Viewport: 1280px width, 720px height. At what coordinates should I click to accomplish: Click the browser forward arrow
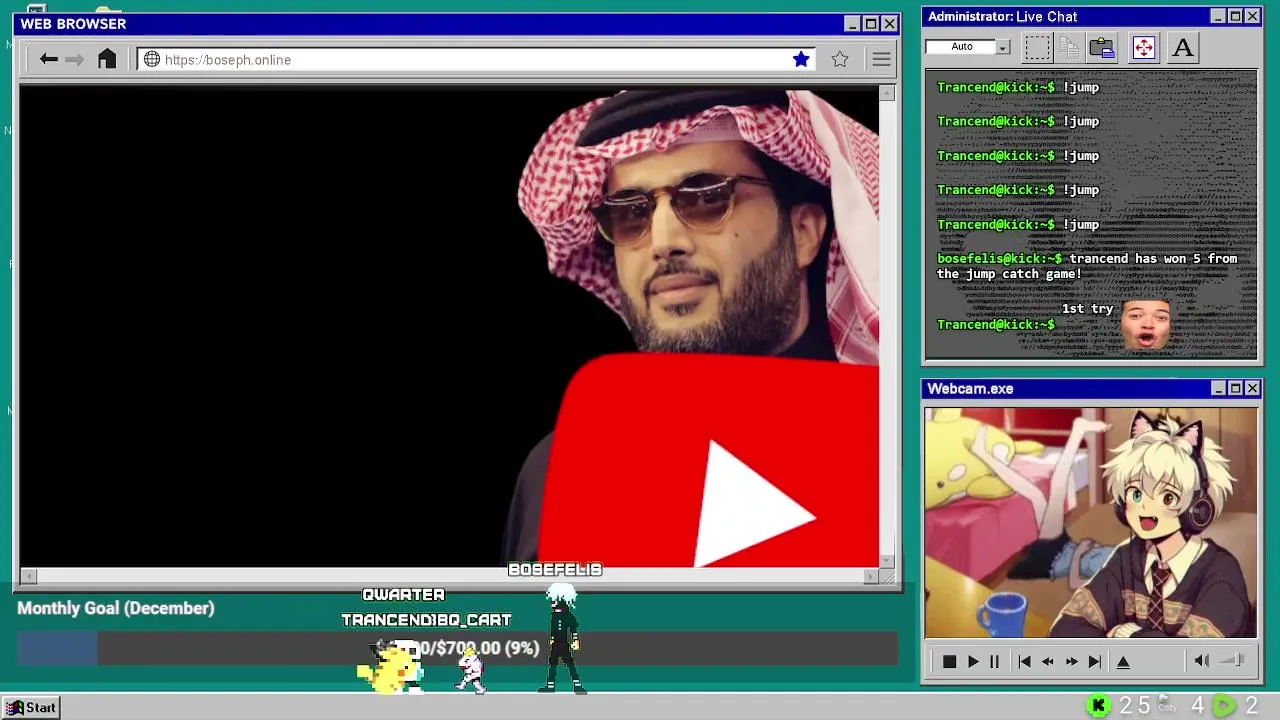pos(75,59)
